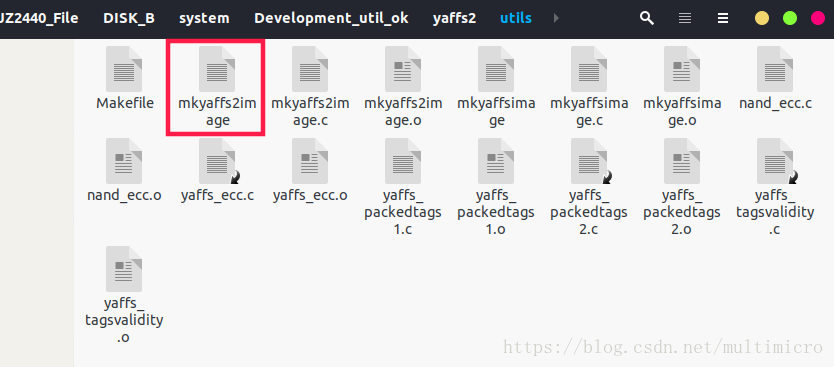Image resolution: width=834 pixels, height=367 pixels.
Task: Click the search magnifier icon
Action: pos(646,19)
